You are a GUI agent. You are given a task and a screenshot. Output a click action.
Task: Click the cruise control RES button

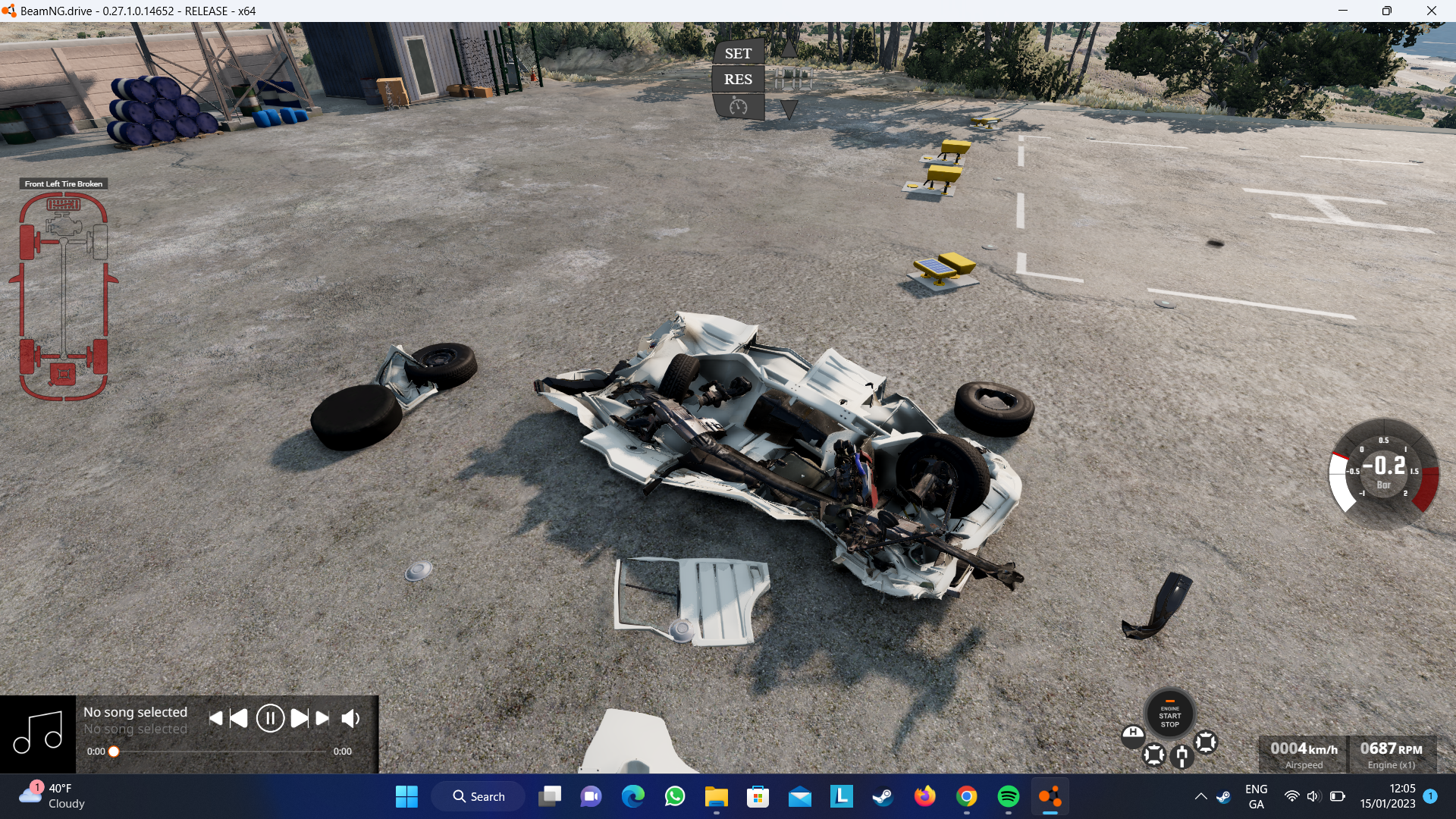tap(738, 79)
